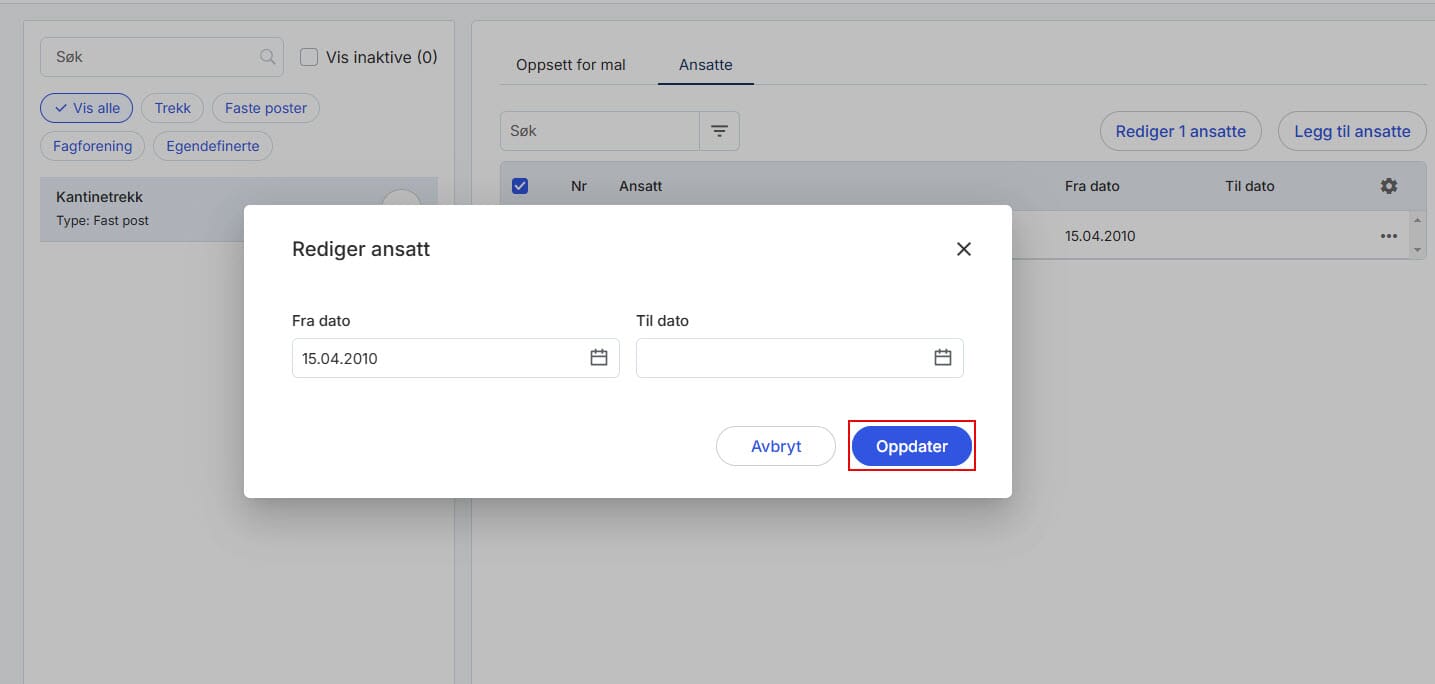Click the search magnifier icon
The width and height of the screenshot is (1435, 684).
pos(267,57)
